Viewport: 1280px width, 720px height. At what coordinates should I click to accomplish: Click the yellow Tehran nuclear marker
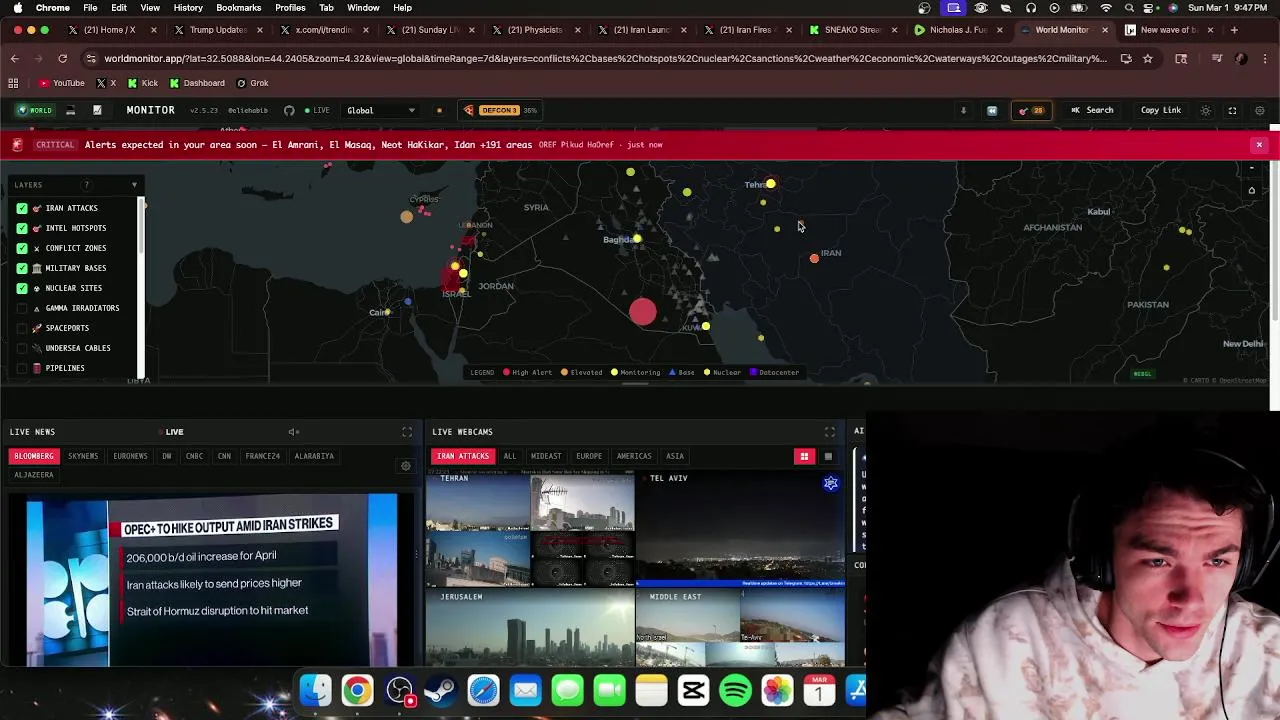click(x=770, y=184)
